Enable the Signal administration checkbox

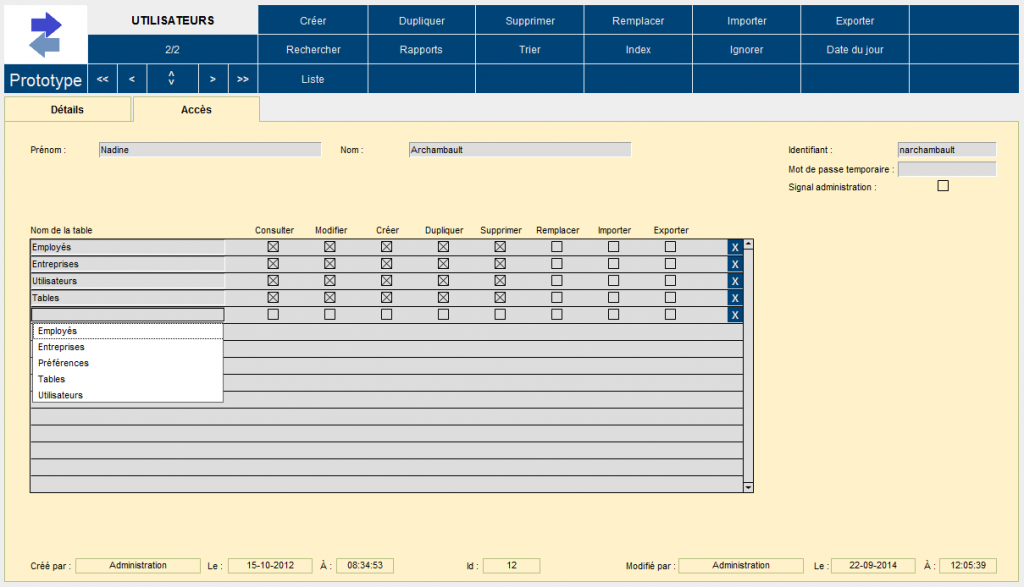click(x=942, y=186)
